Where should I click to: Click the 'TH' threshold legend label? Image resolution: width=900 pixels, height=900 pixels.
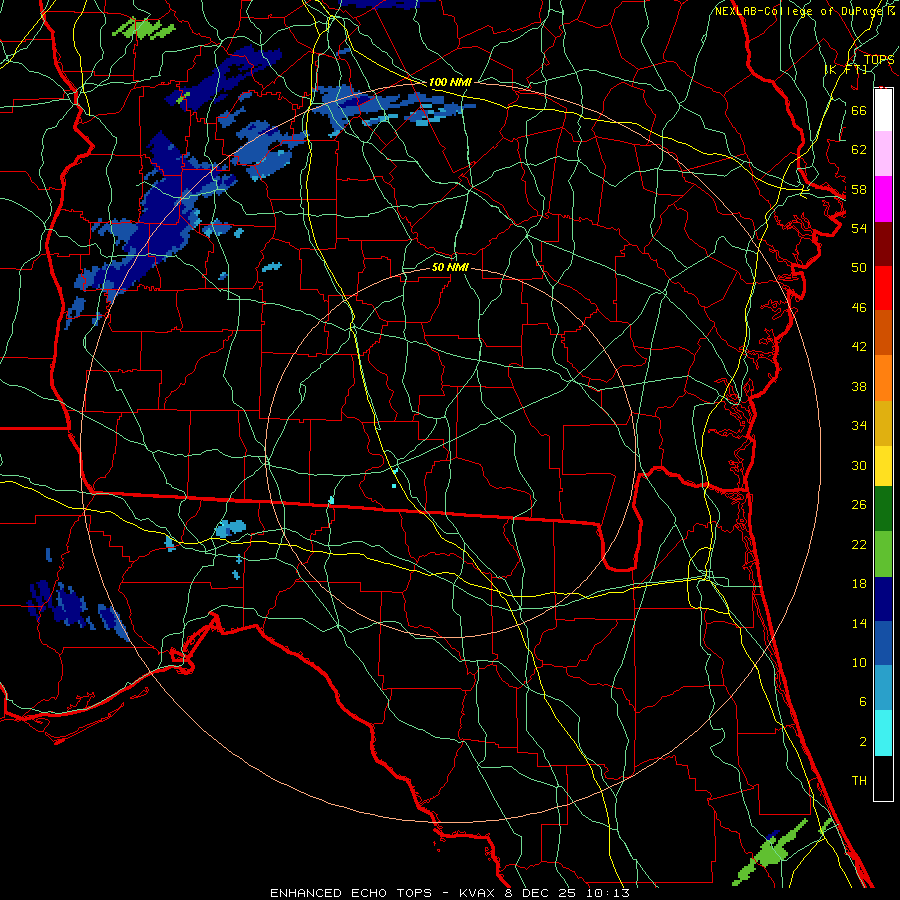pyautogui.click(x=859, y=781)
